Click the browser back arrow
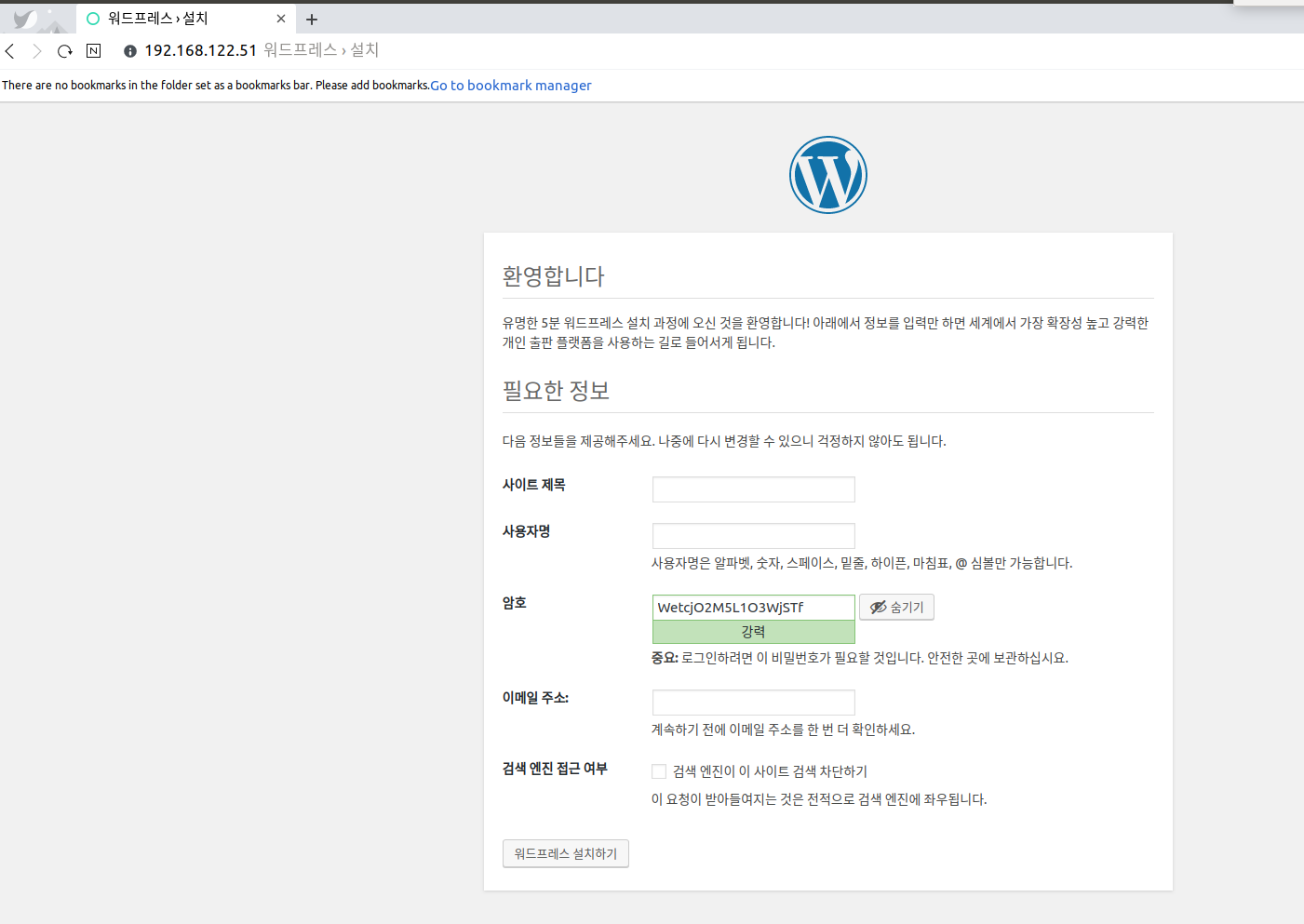This screenshot has width=1304, height=924. (x=10, y=51)
